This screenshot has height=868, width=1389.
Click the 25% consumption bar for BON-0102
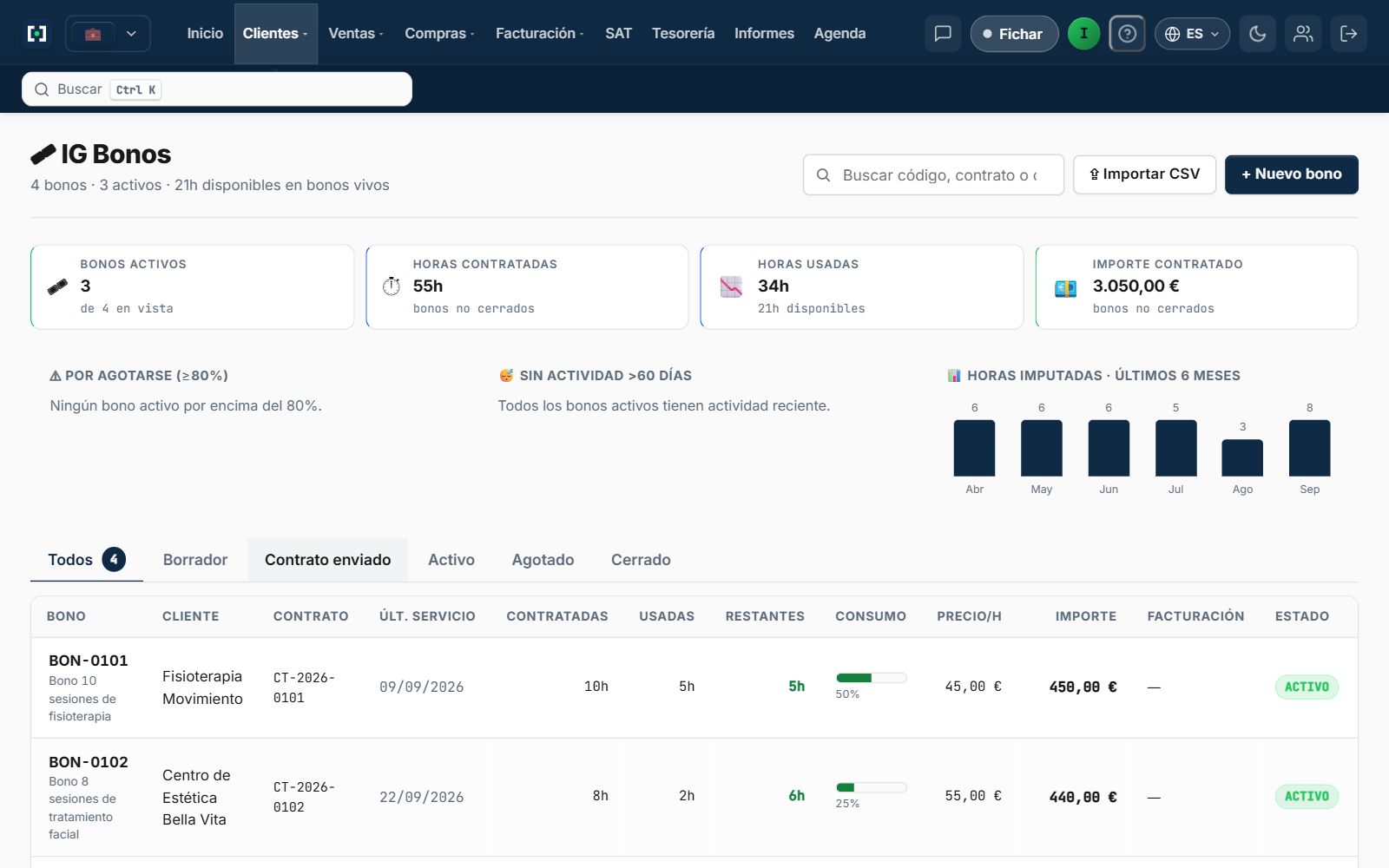871,787
